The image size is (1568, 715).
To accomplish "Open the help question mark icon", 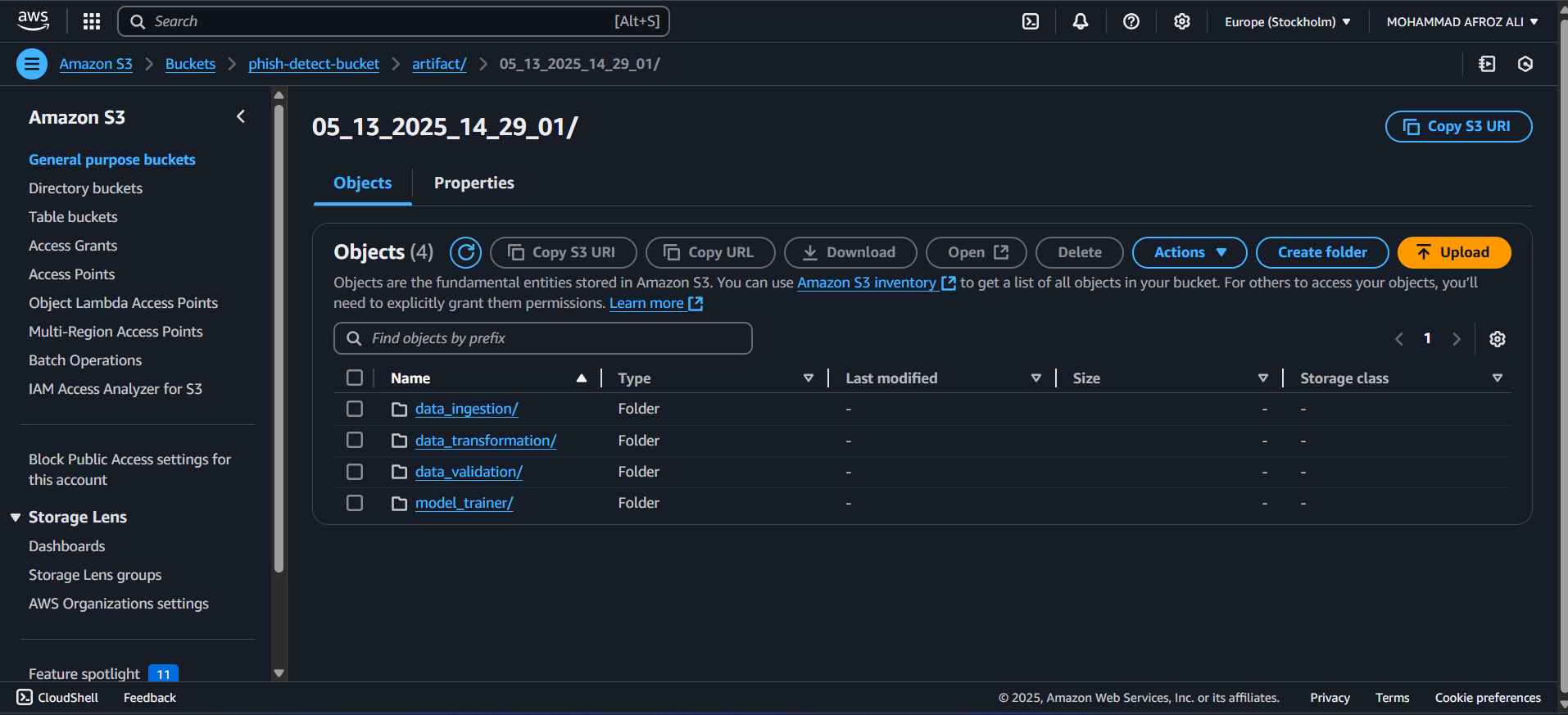I will tap(1131, 21).
